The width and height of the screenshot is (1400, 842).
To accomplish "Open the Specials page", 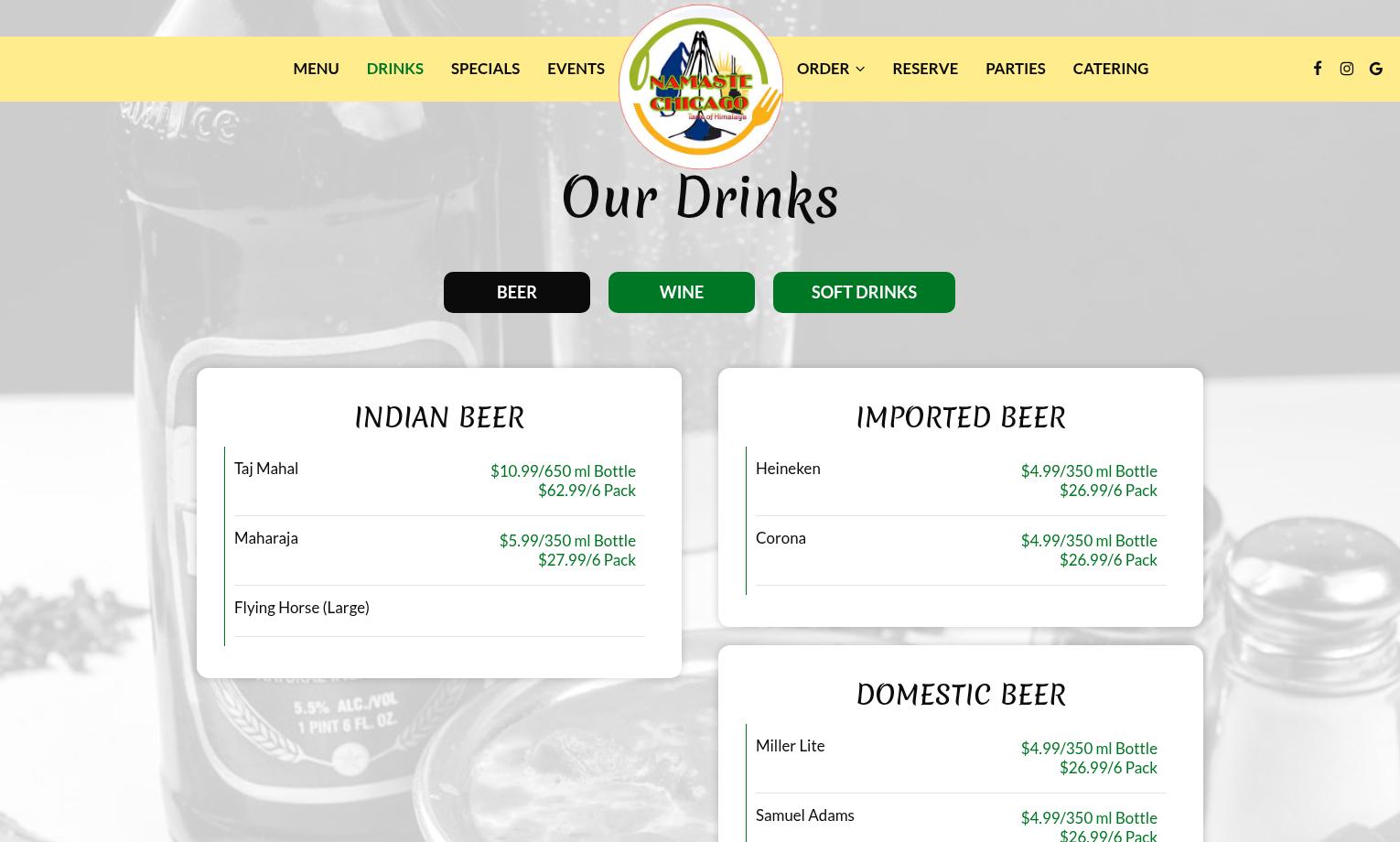I will pos(485,69).
